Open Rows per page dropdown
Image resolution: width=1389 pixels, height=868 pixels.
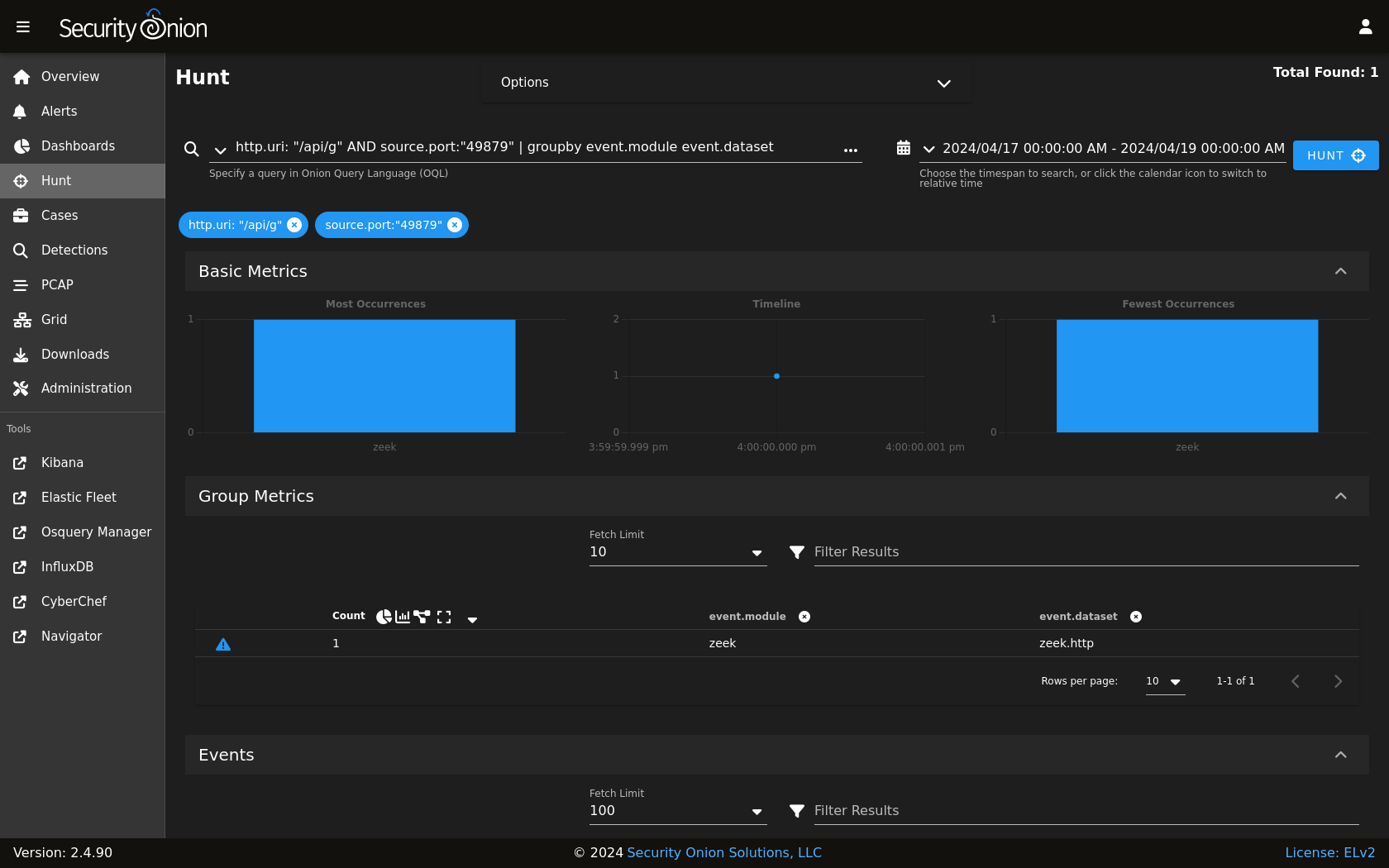pos(1165,681)
